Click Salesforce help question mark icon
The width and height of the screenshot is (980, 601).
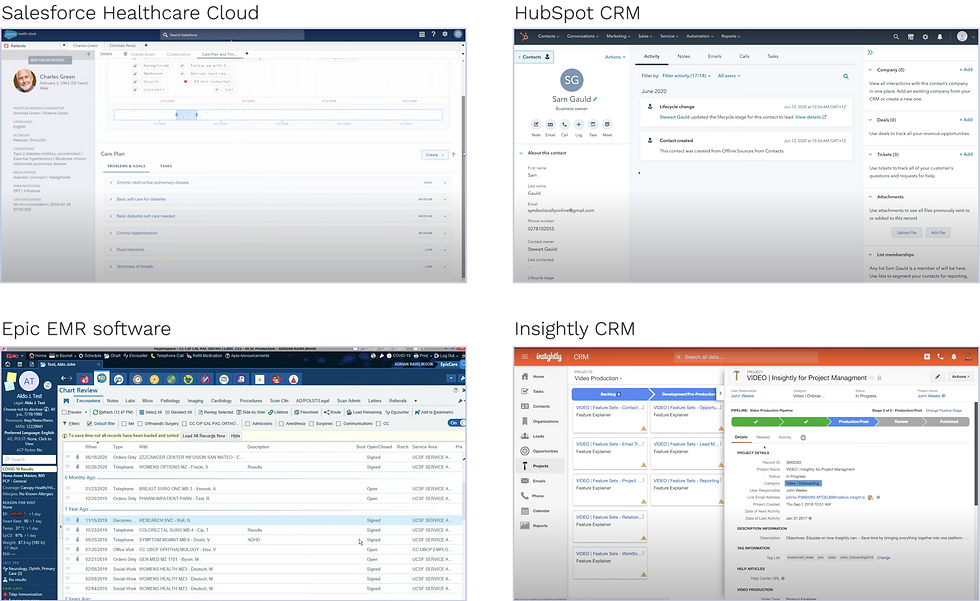tap(433, 34)
